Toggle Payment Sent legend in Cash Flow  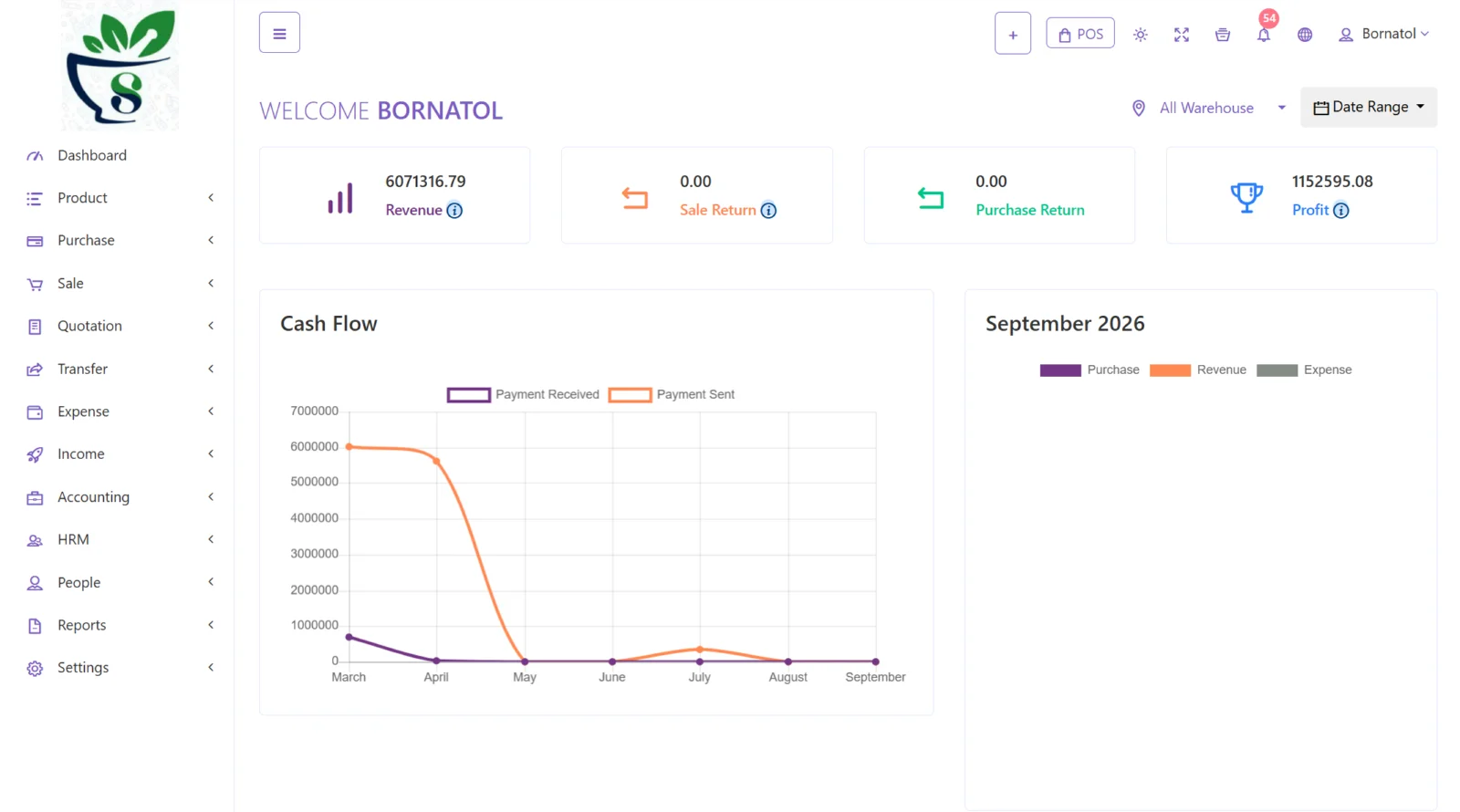(672, 395)
